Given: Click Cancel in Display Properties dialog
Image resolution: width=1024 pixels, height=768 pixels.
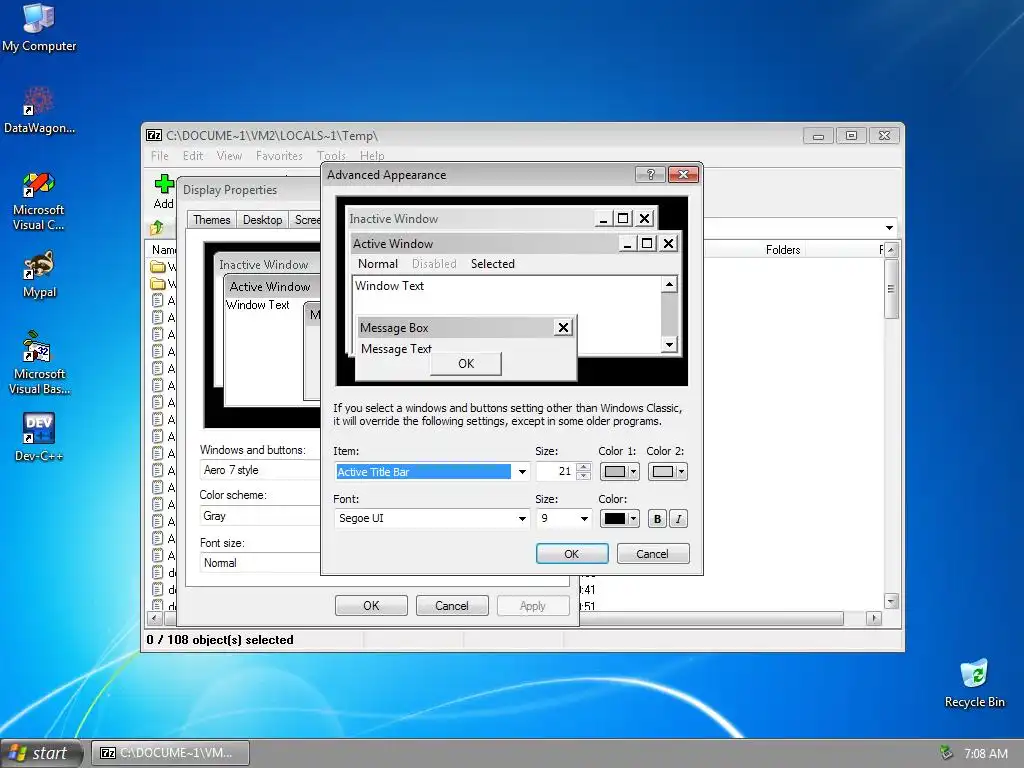Looking at the screenshot, I should 452,605.
